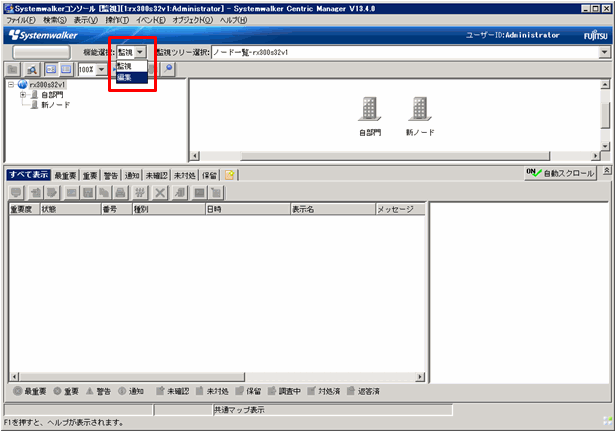Screen dimensions: 616x432
Task: Switch to the 警告 tab
Action: click(x=111, y=176)
